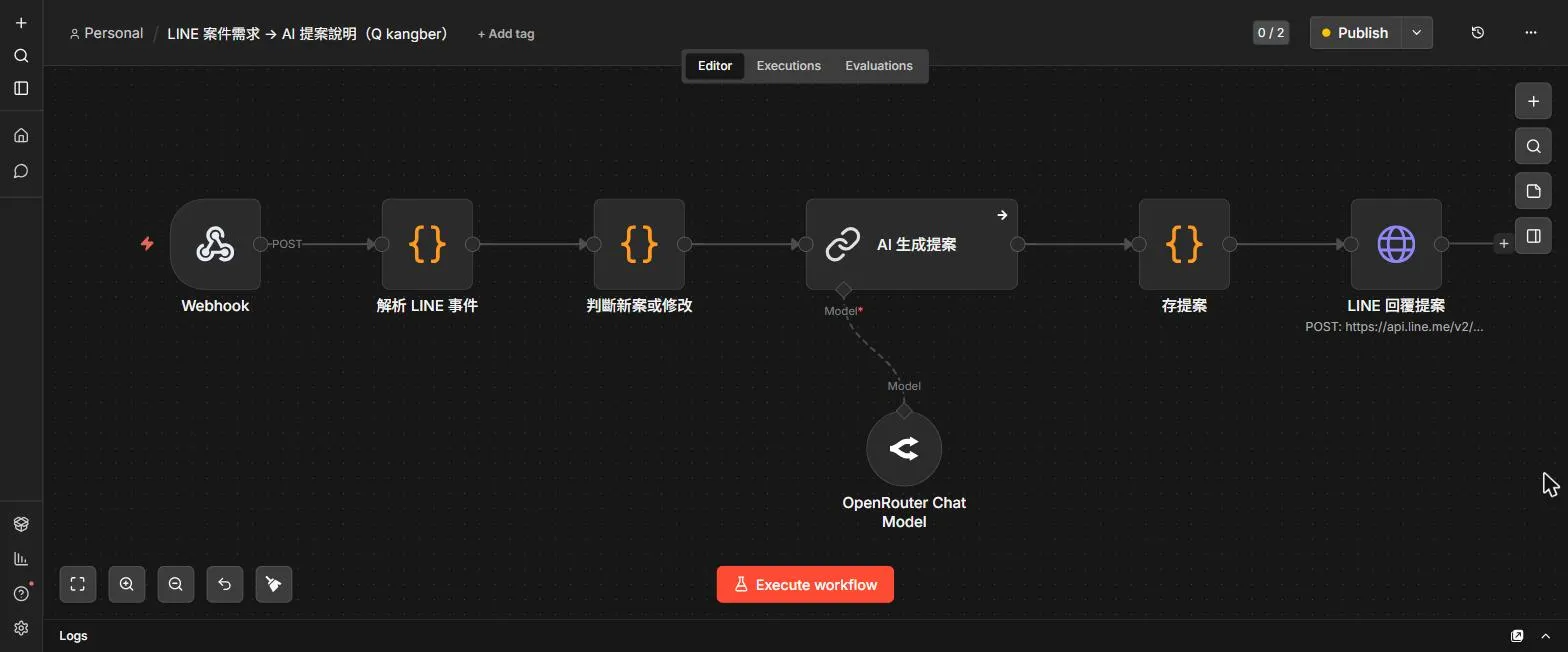Switch to the Evaluations tab

879,66
